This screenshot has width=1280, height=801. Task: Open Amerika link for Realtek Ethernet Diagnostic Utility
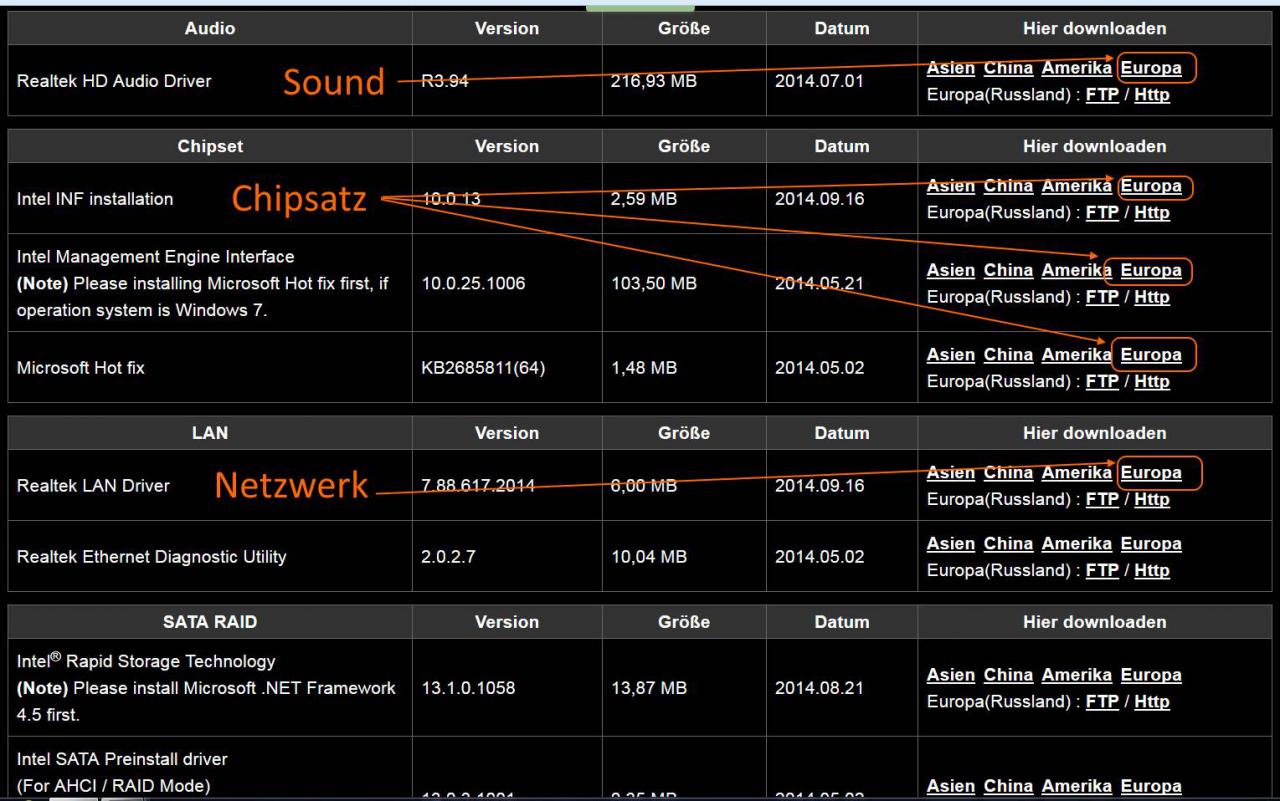pos(1076,544)
